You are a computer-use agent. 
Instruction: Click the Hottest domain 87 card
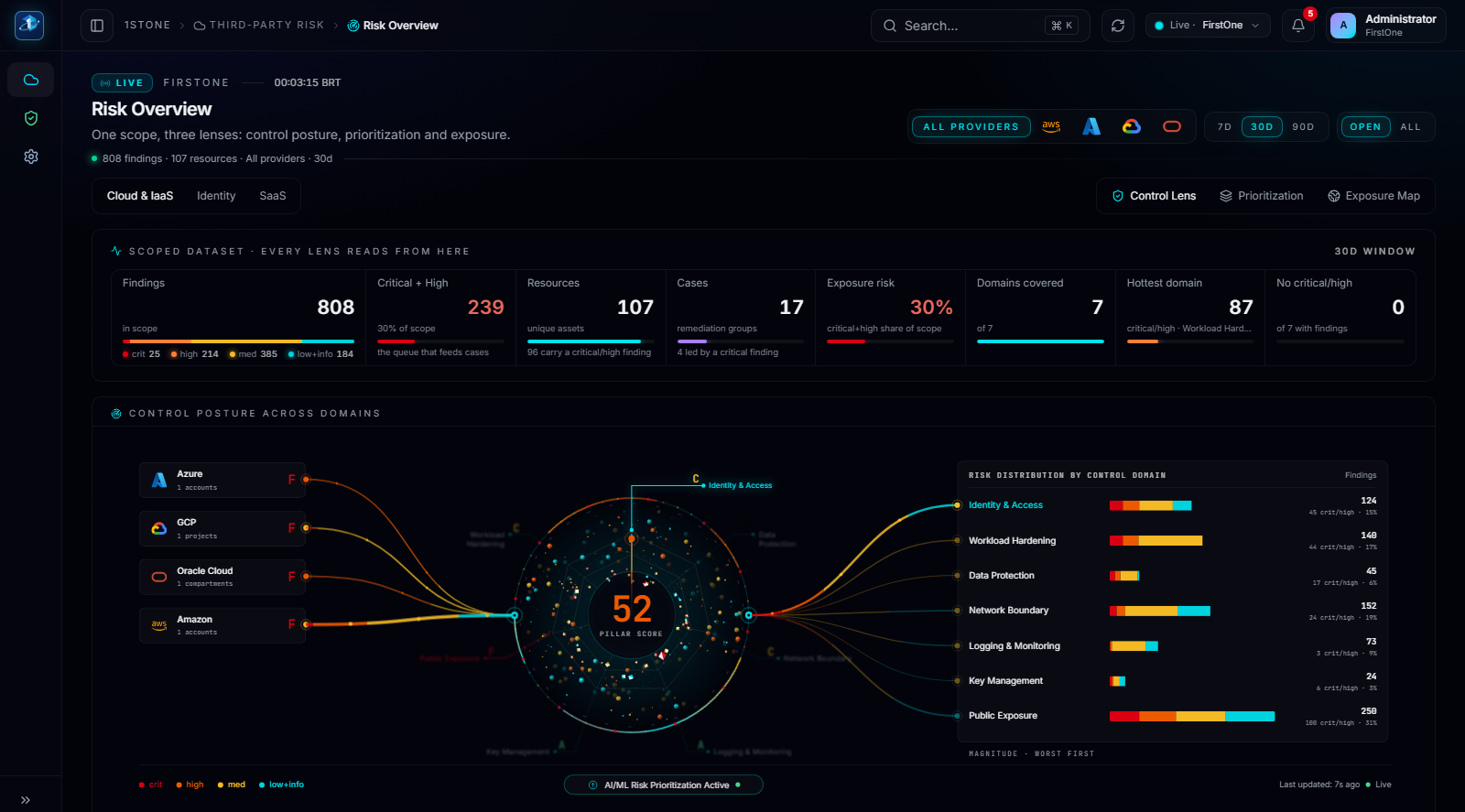click(x=1189, y=318)
